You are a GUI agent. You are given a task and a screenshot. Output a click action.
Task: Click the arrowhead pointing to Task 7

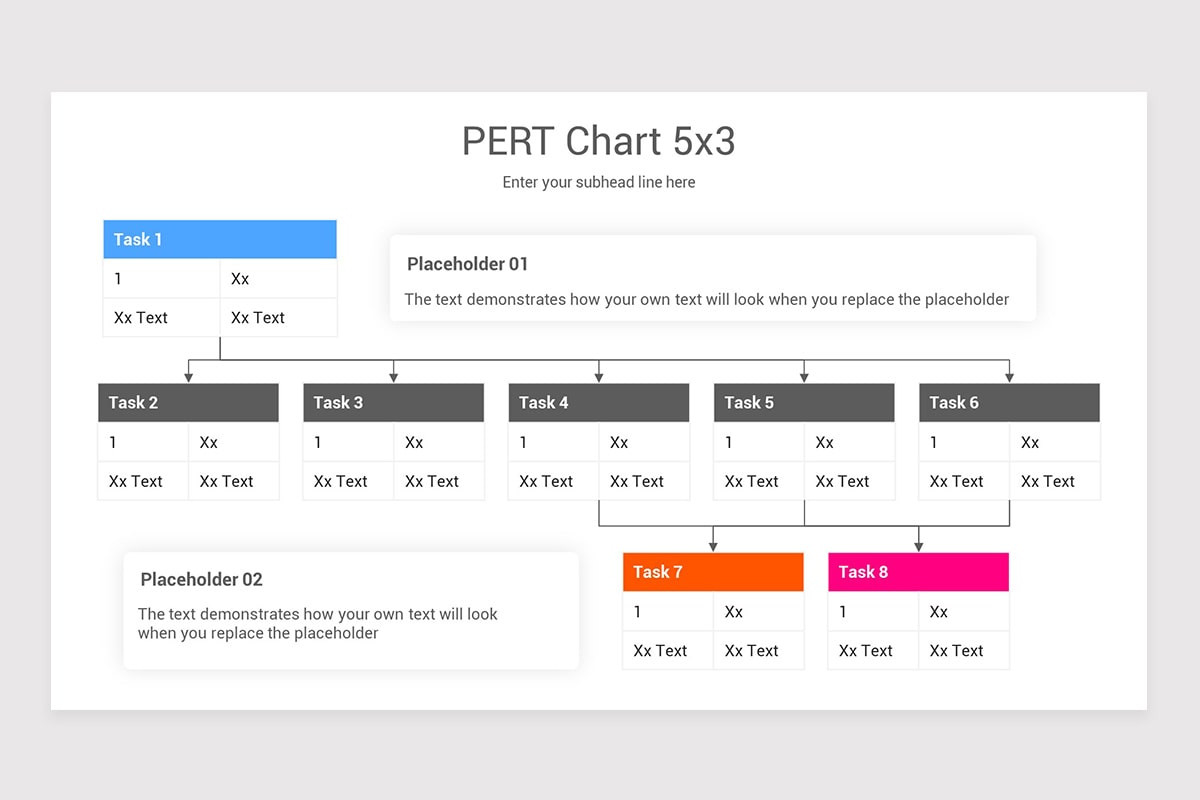(713, 546)
